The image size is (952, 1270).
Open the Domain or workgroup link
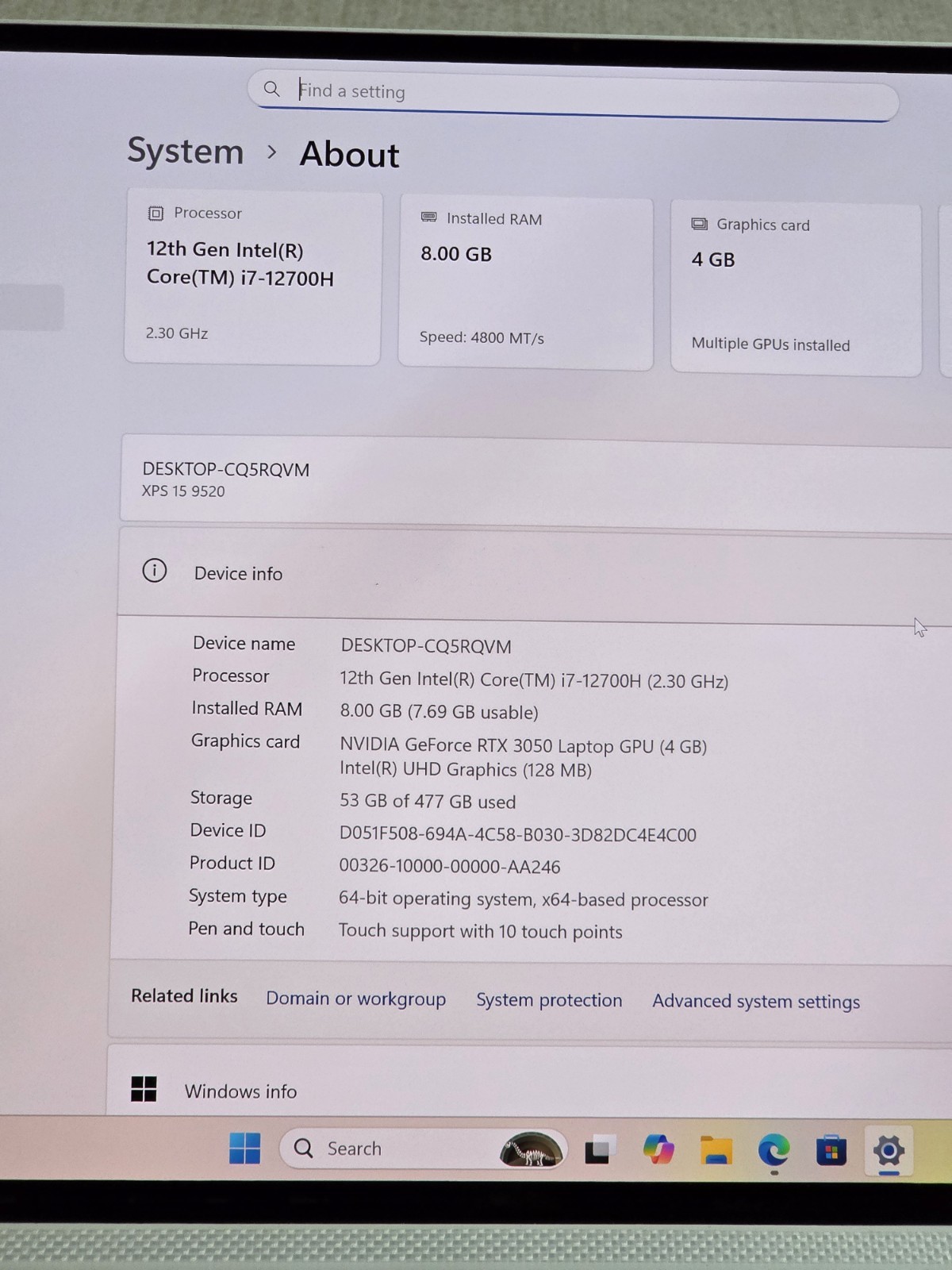(x=355, y=999)
